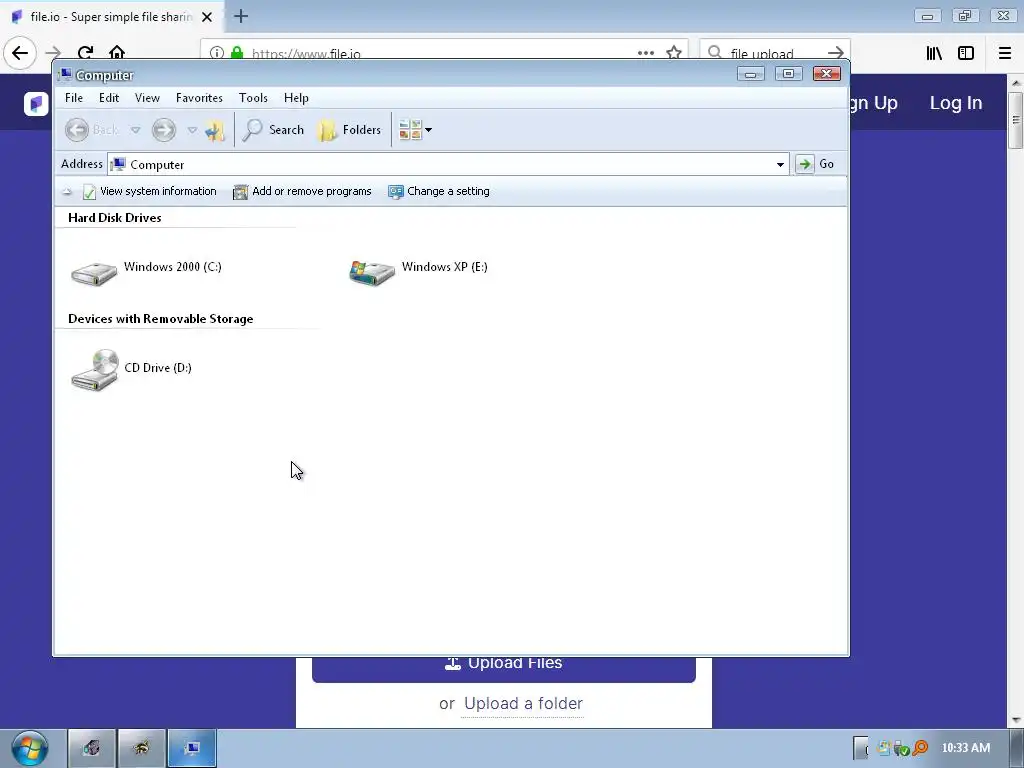Click the Computer window title bar icon
The height and width of the screenshot is (768, 1024).
coord(65,74)
